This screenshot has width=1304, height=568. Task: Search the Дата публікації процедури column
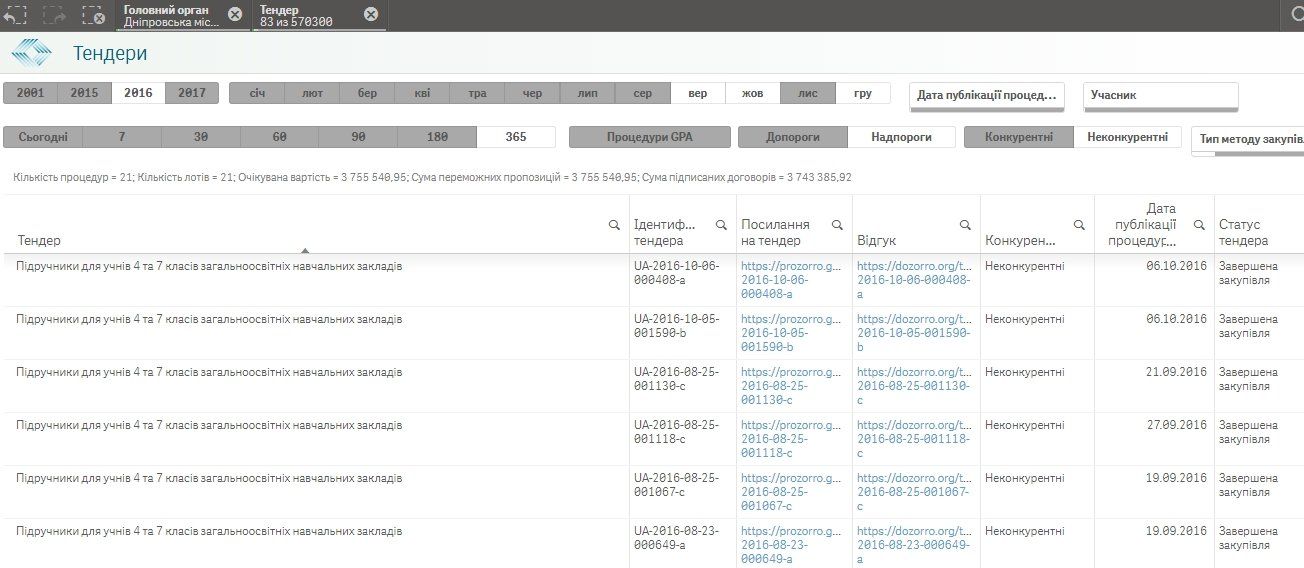tap(1199, 226)
